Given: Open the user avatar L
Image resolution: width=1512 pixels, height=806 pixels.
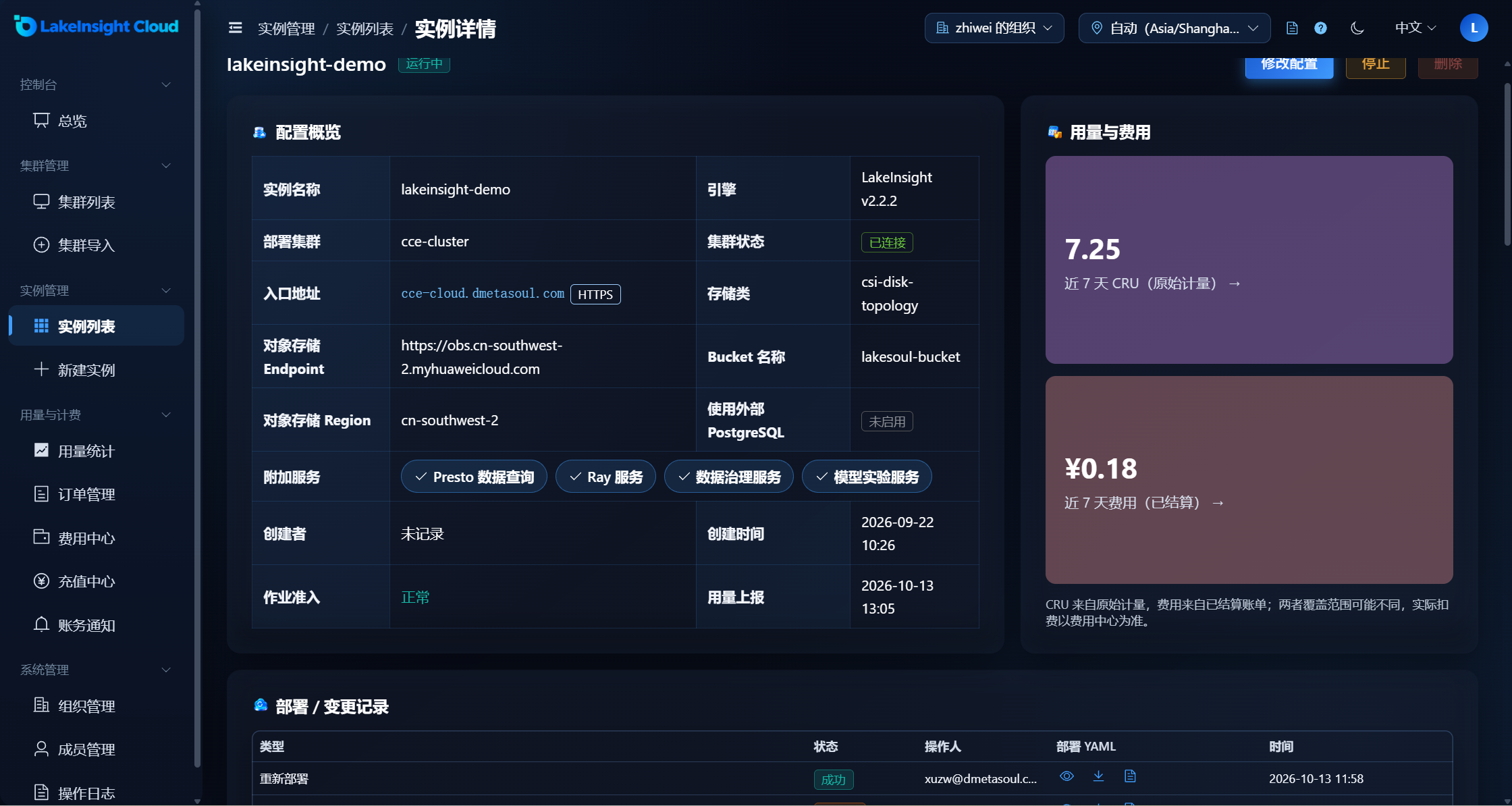Looking at the screenshot, I should click(1474, 28).
